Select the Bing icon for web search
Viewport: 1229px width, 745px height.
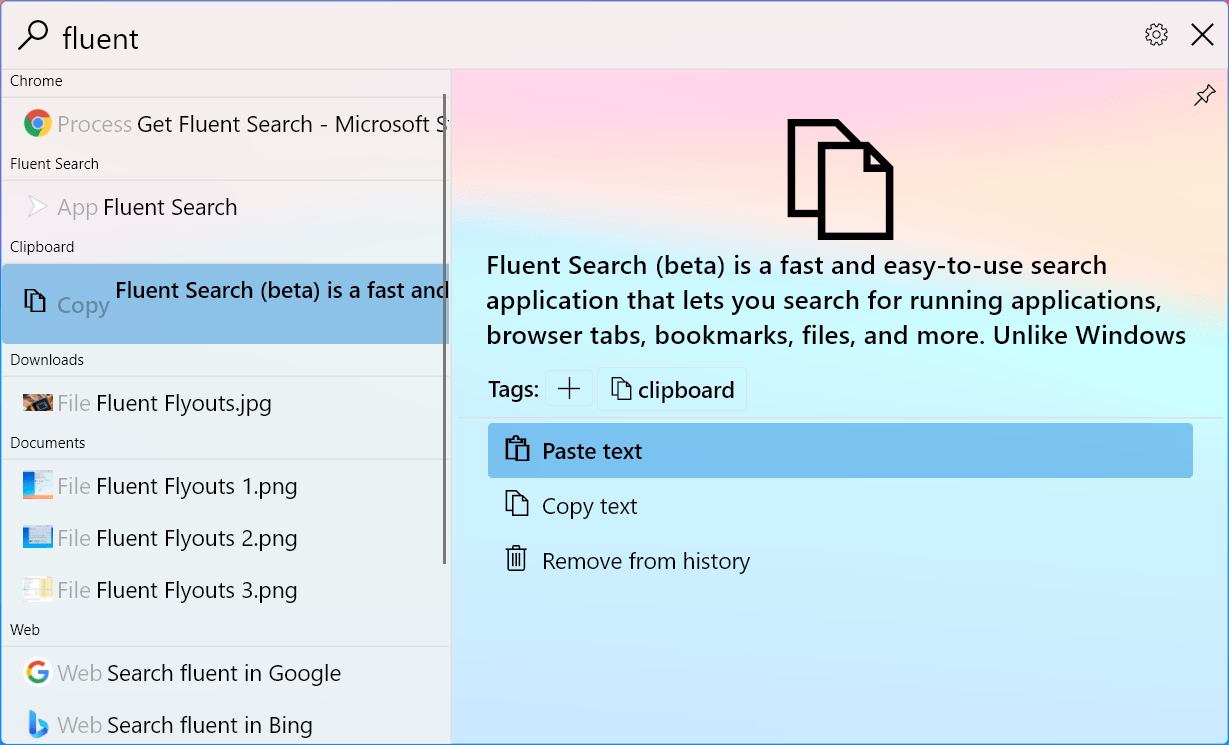(37, 724)
